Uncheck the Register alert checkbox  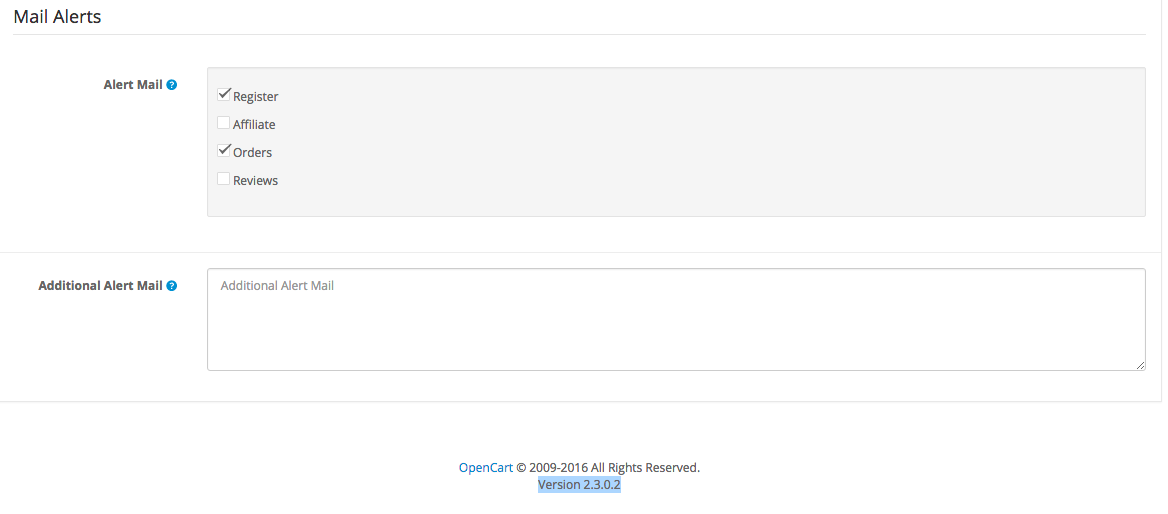223,95
